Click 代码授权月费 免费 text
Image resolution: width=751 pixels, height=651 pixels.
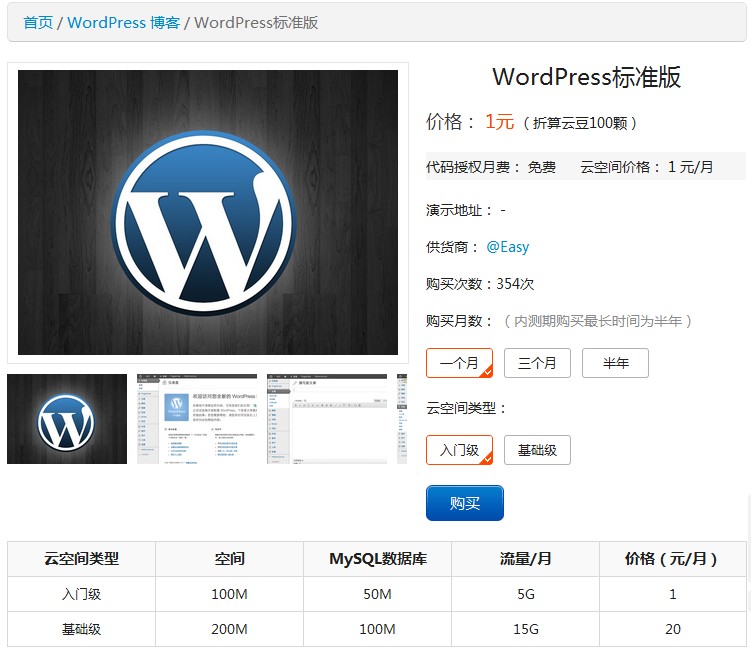491,167
